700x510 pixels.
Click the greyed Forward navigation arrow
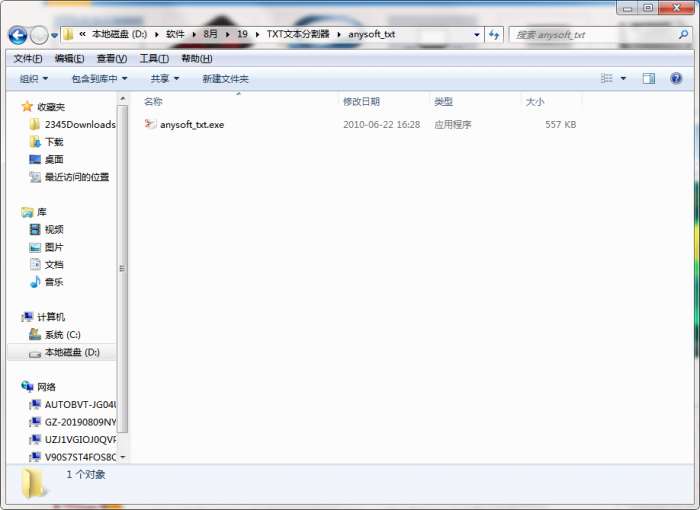pyautogui.click(x=39, y=35)
